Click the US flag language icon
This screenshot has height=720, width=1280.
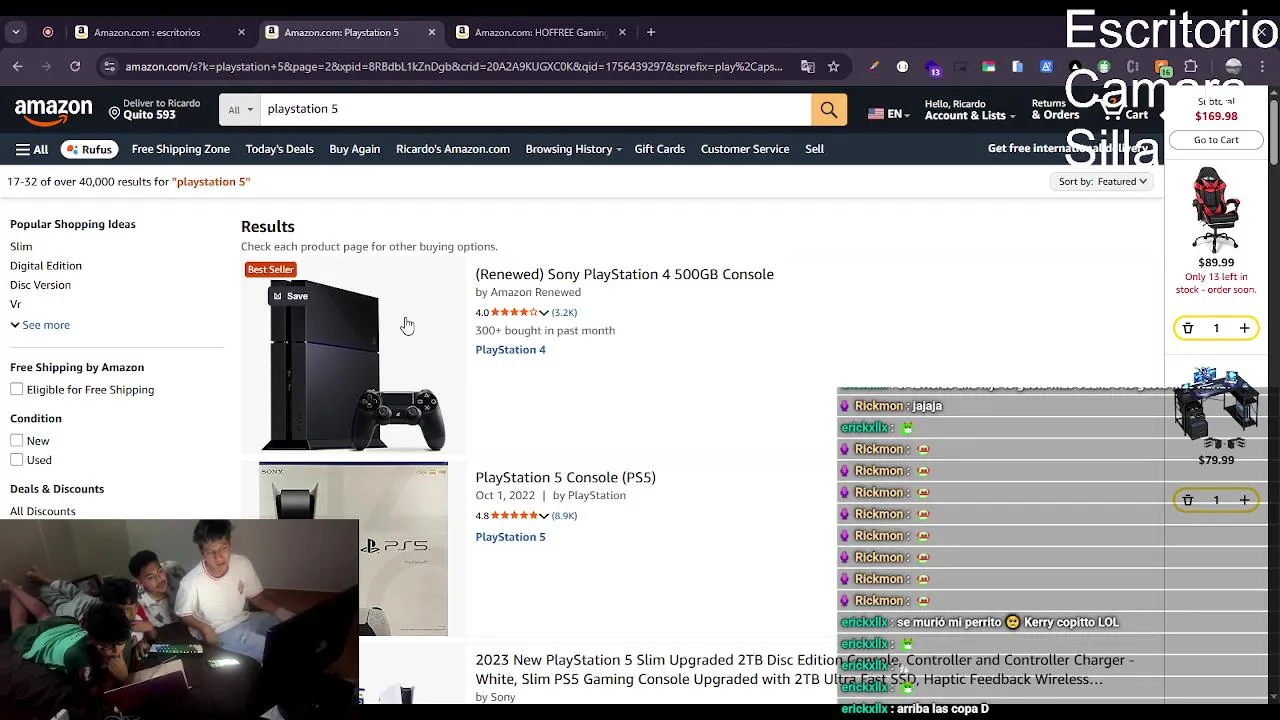pos(876,114)
